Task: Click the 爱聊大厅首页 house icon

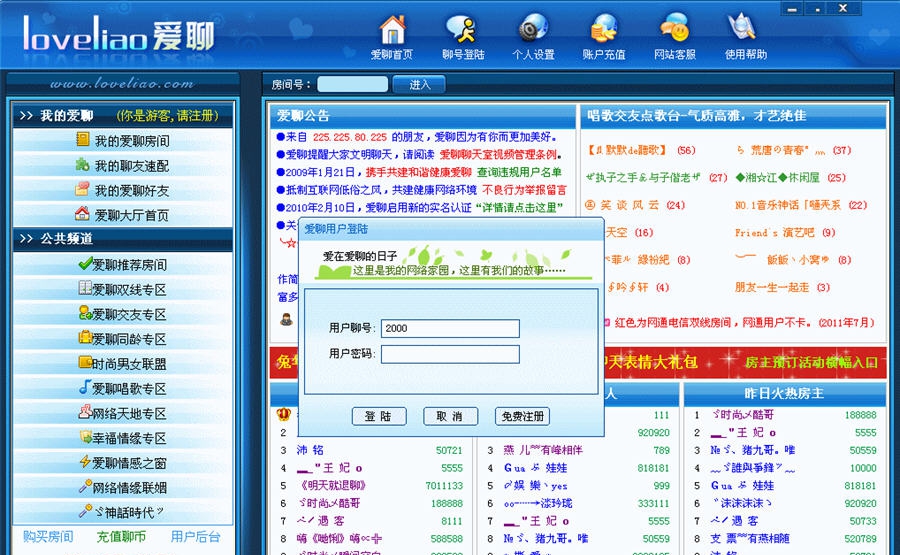Action: pos(83,214)
